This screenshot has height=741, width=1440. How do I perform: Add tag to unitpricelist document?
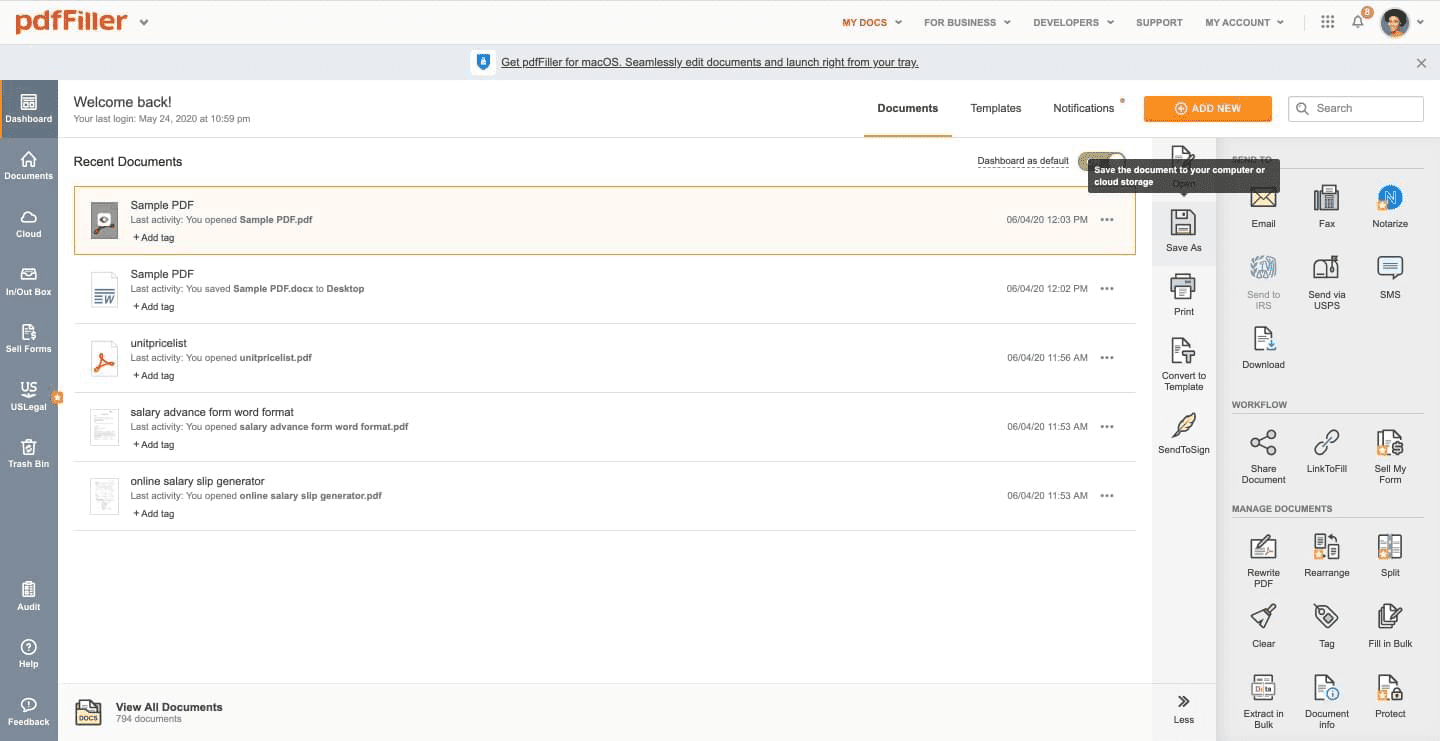click(154, 376)
